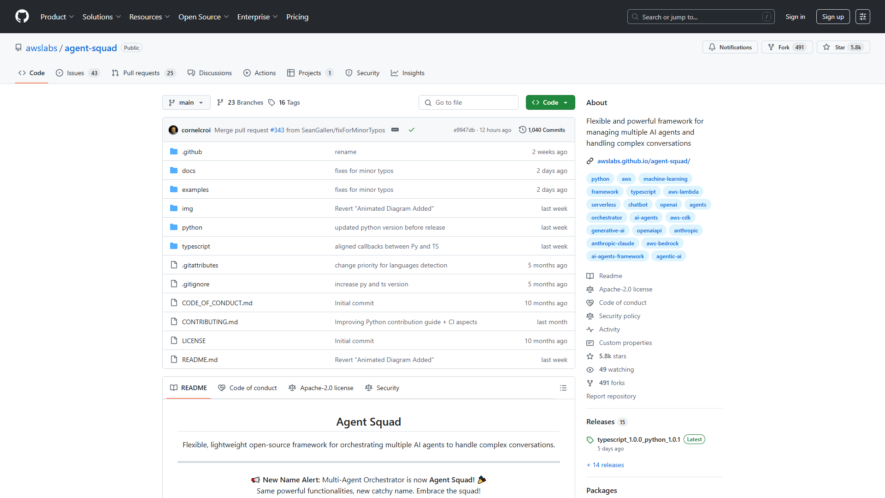Open the .github folder
Image resolution: width=885 pixels, height=498 pixels.
coord(191,152)
